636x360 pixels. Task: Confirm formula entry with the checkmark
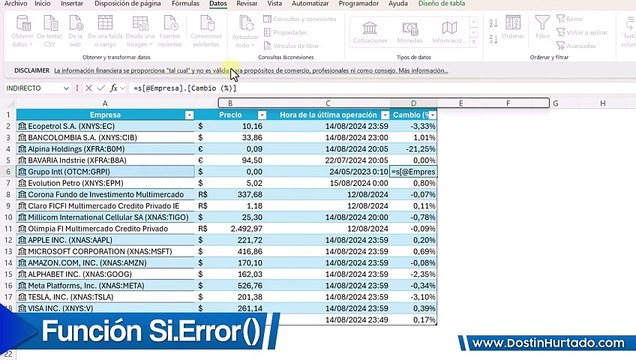[101, 88]
